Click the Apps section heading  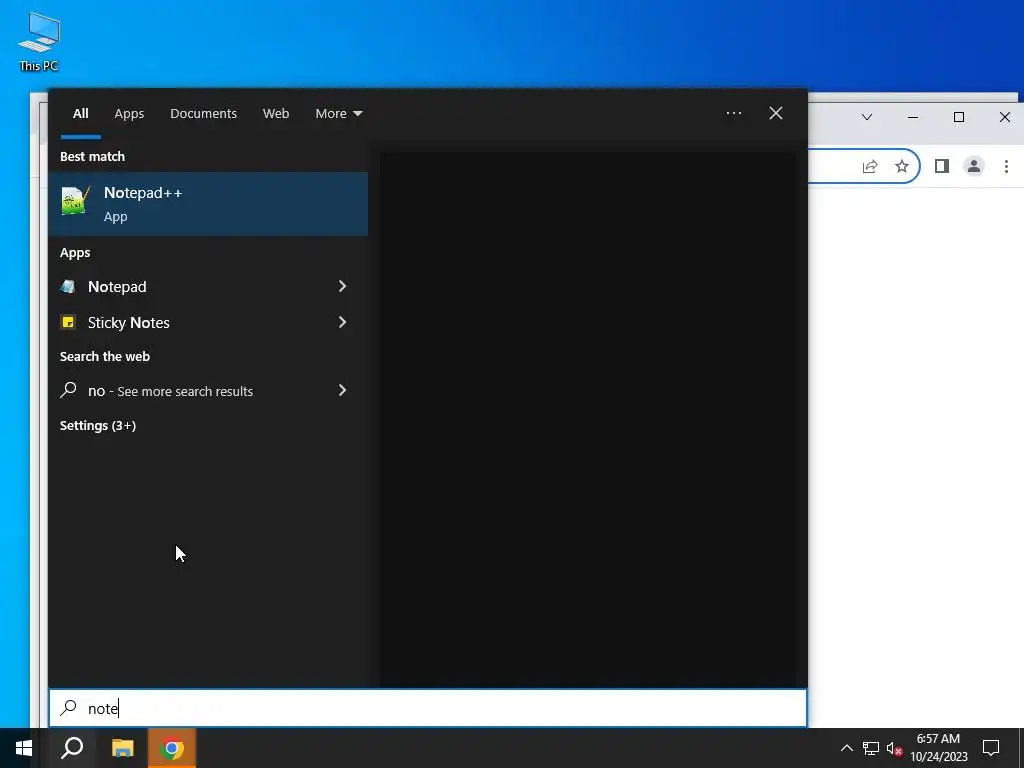(75, 253)
